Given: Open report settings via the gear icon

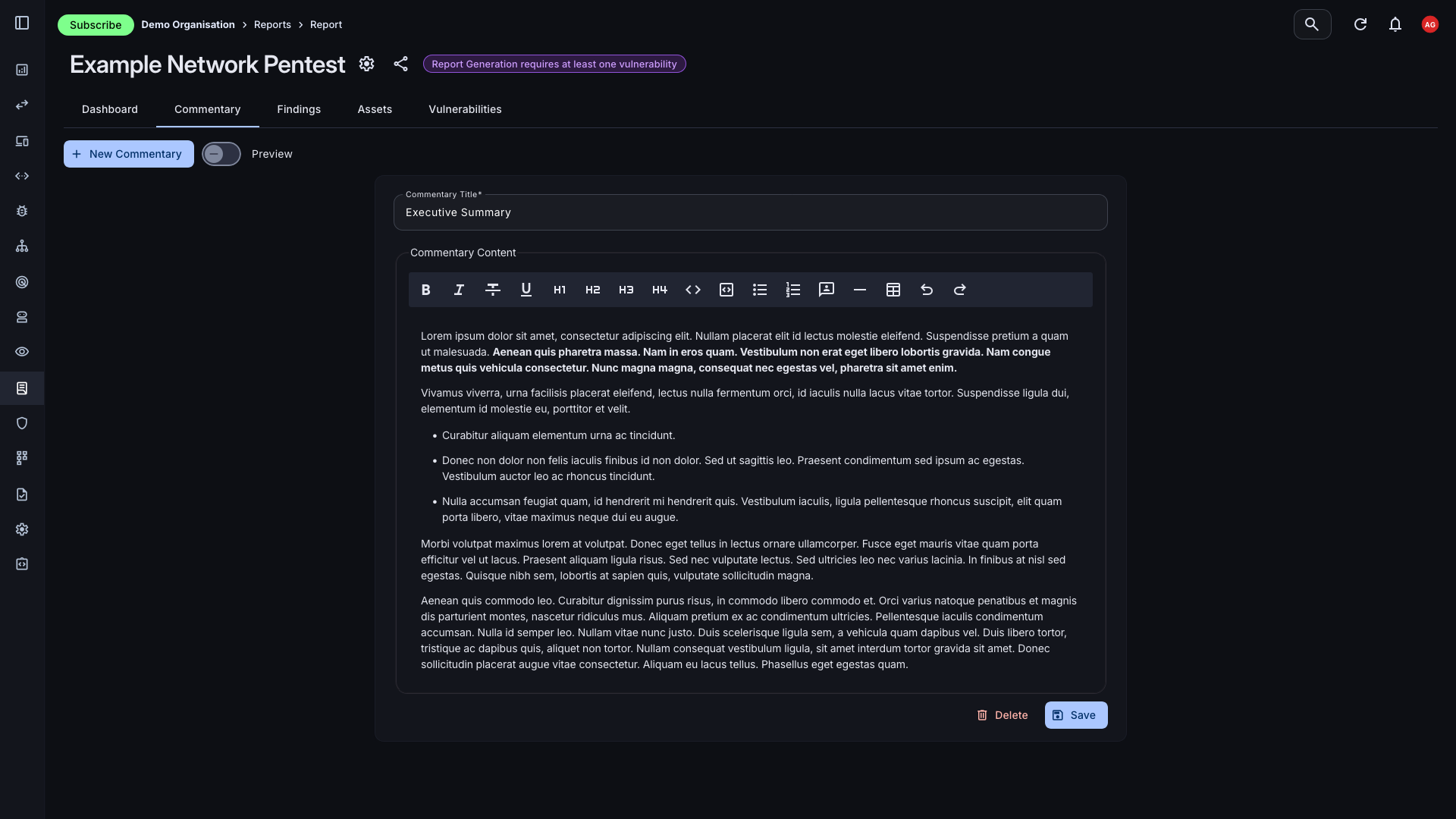Looking at the screenshot, I should click(366, 64).
